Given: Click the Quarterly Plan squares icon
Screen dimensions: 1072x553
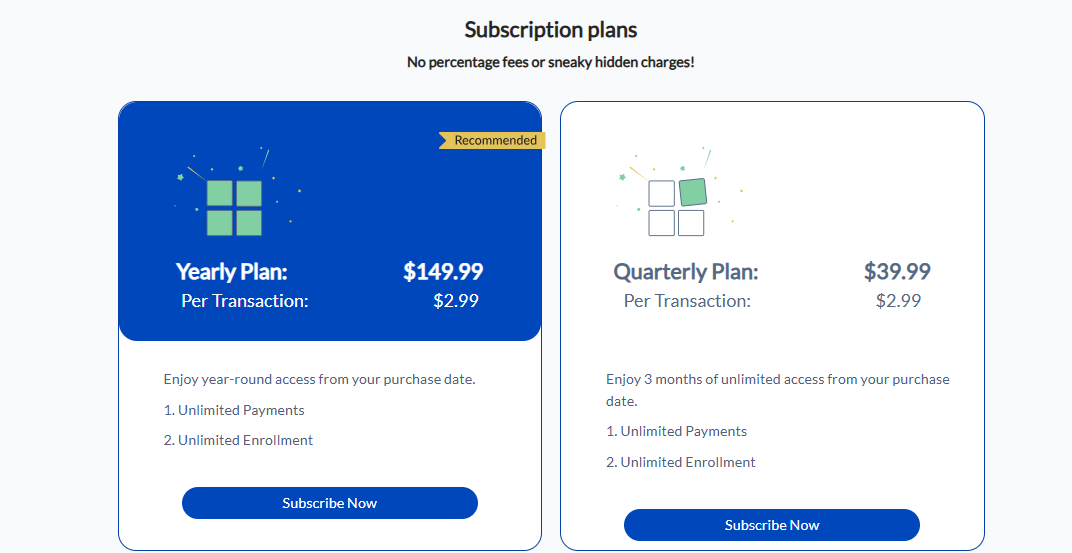Looking at the screenshot, I should tap(677, 207).
